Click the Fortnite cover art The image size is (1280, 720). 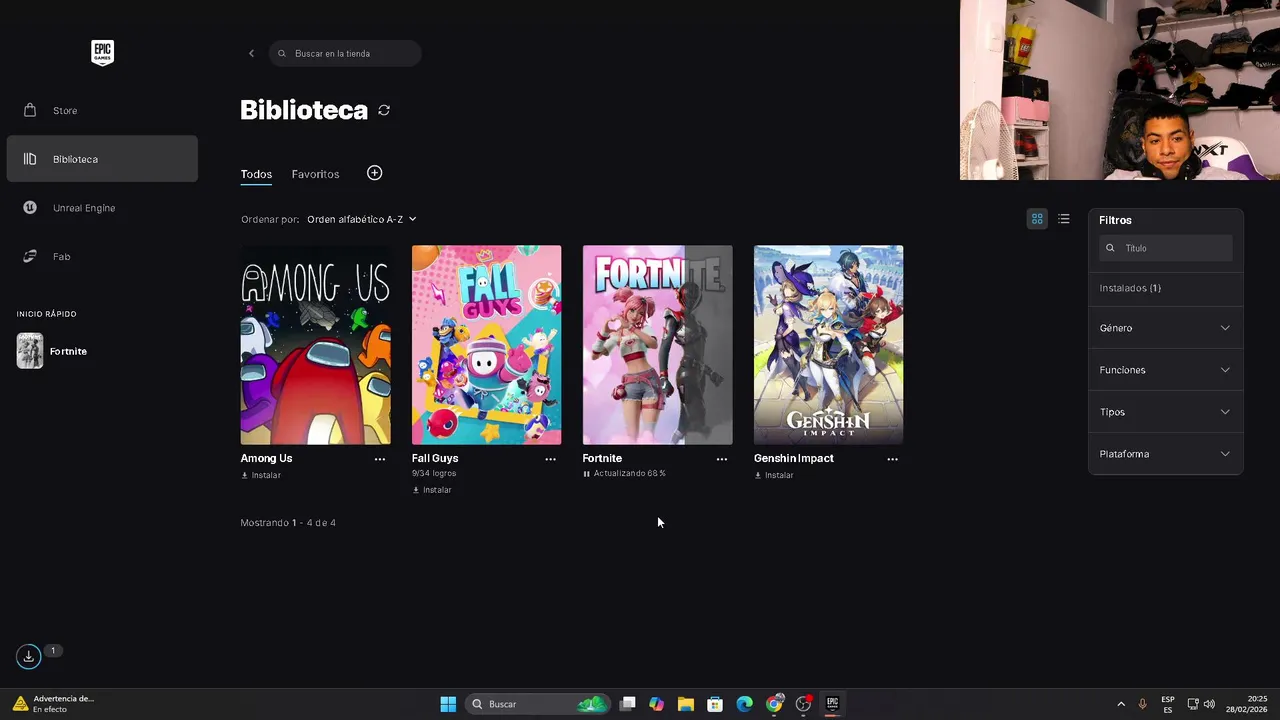tap(657, 345)
